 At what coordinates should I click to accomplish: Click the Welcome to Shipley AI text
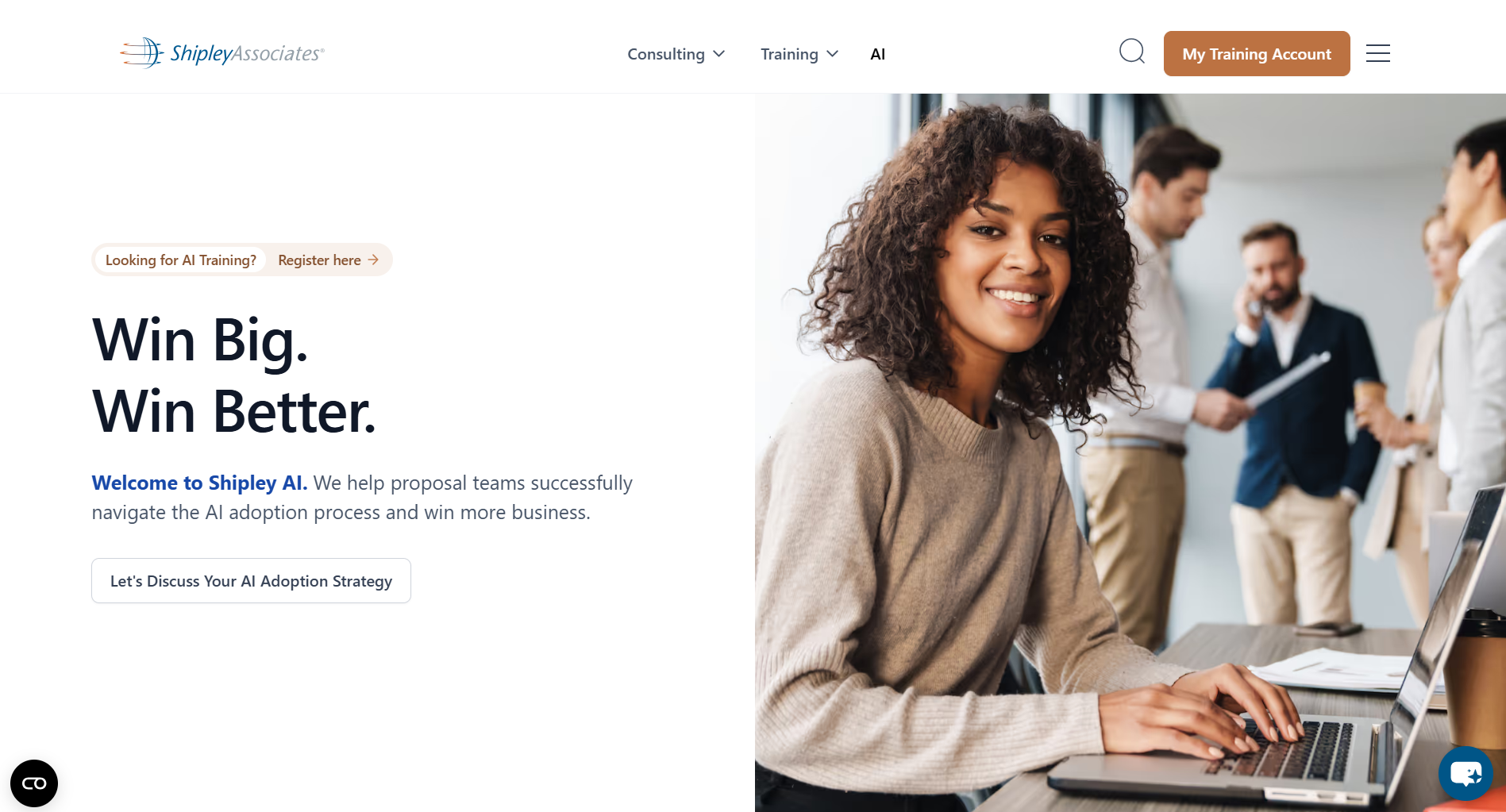click(199, 483)
